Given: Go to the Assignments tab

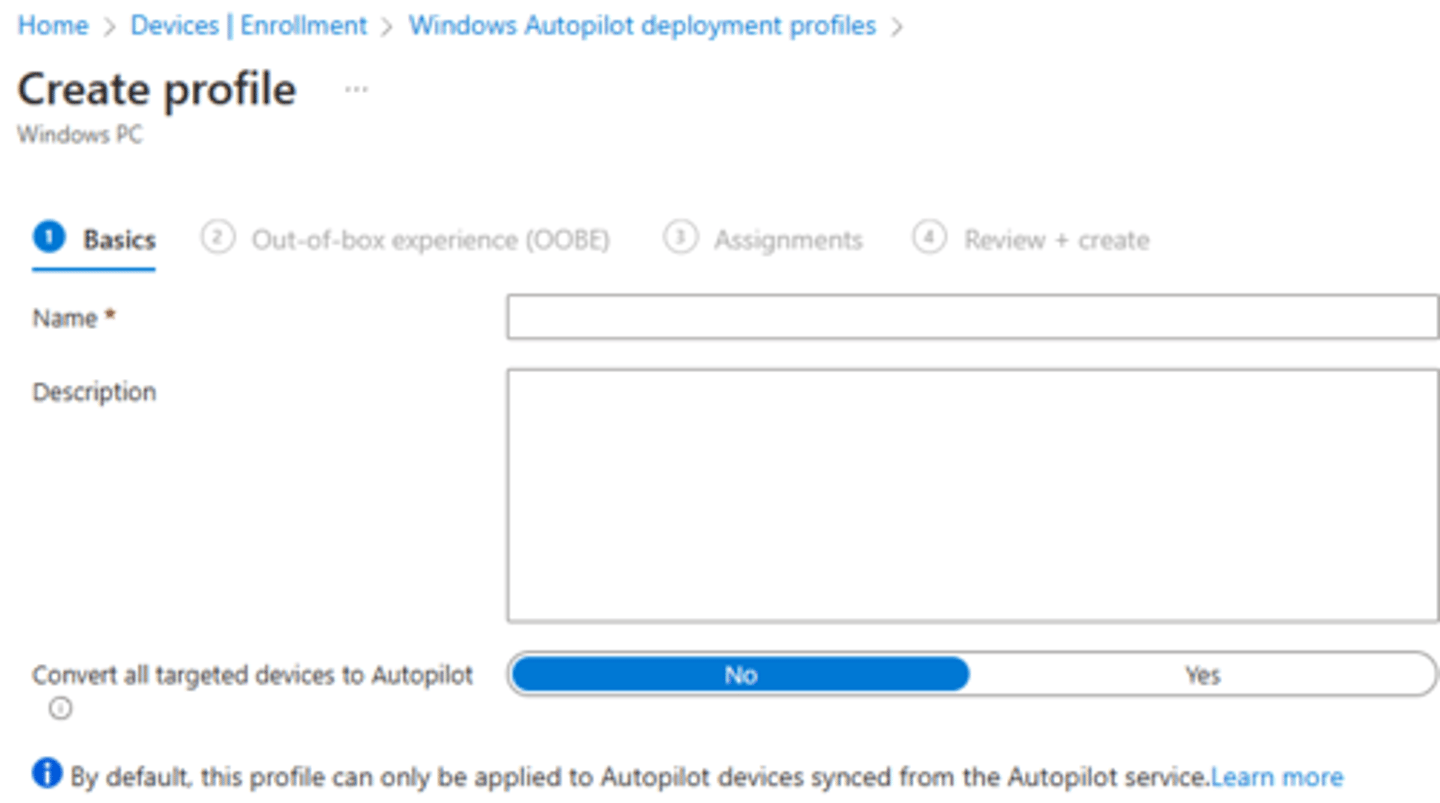Looking at the screenshot, I should (787, 240).
